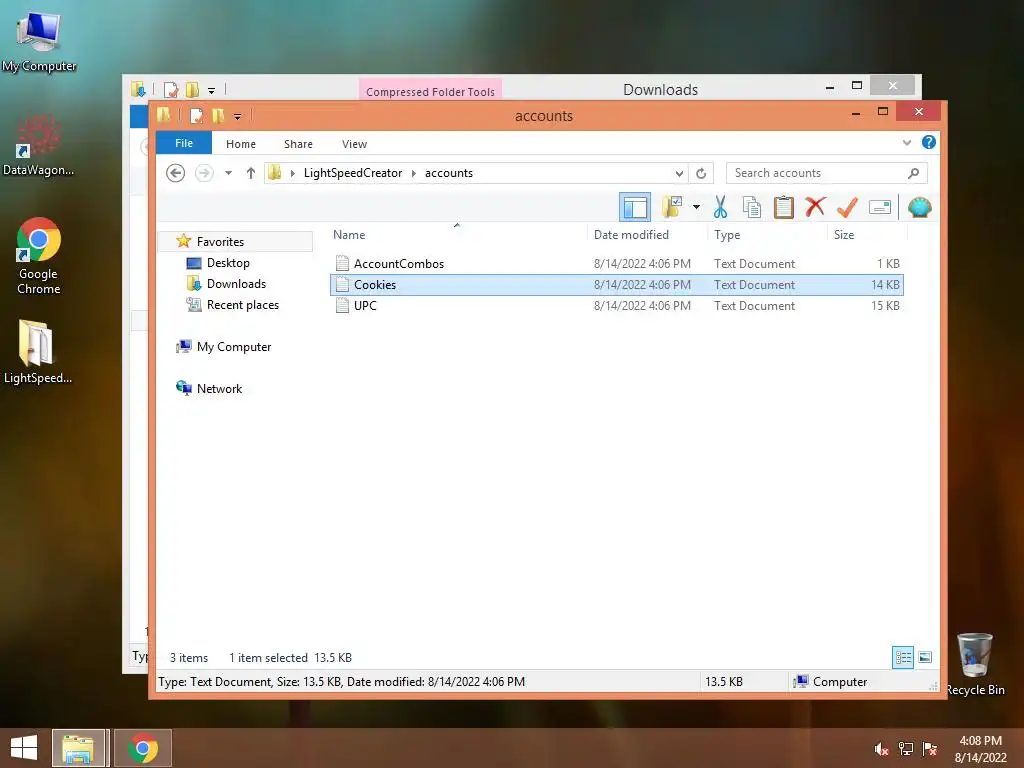Open the Home ribbon tab

pos(240,144)
